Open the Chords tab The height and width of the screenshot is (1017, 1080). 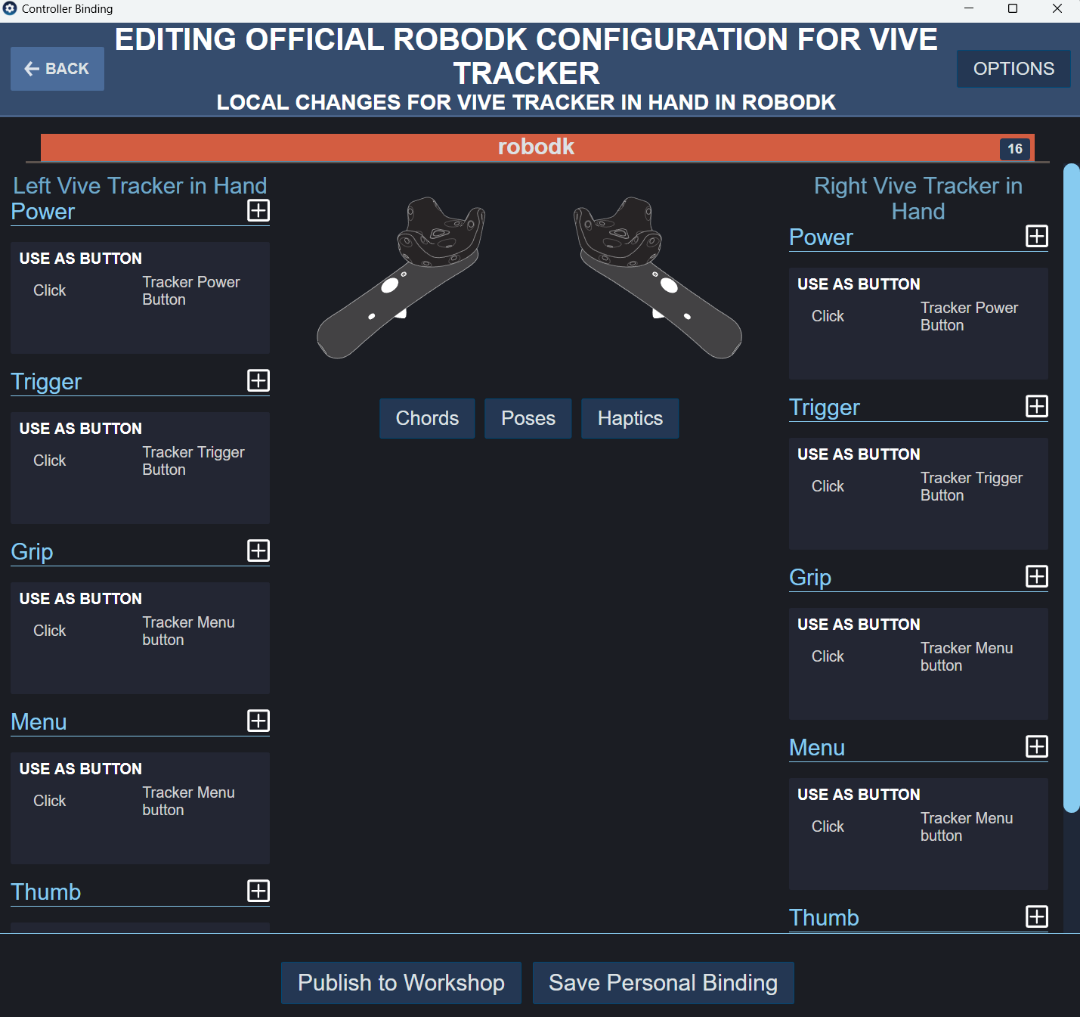pos(427,419)
